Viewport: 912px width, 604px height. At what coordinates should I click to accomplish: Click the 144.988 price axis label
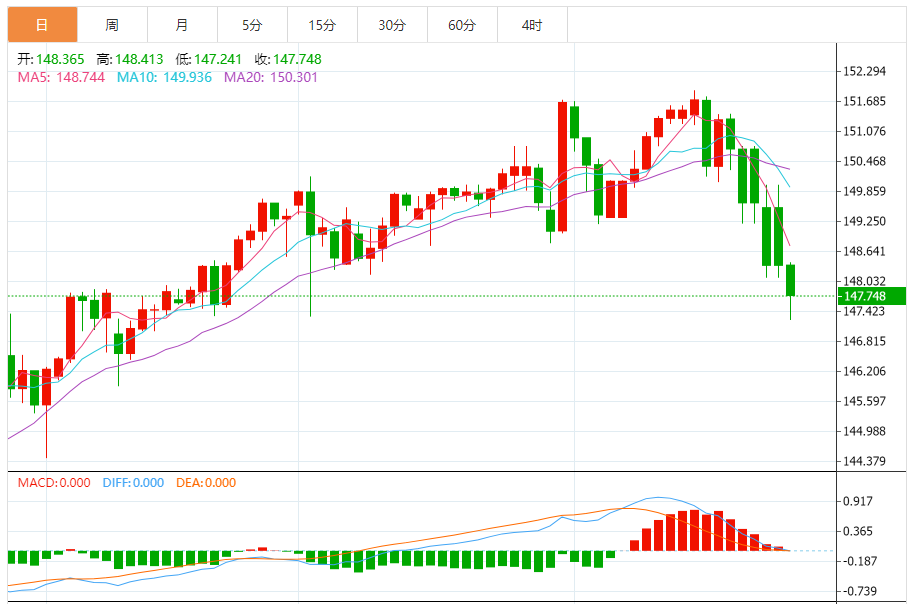[864, 431]
